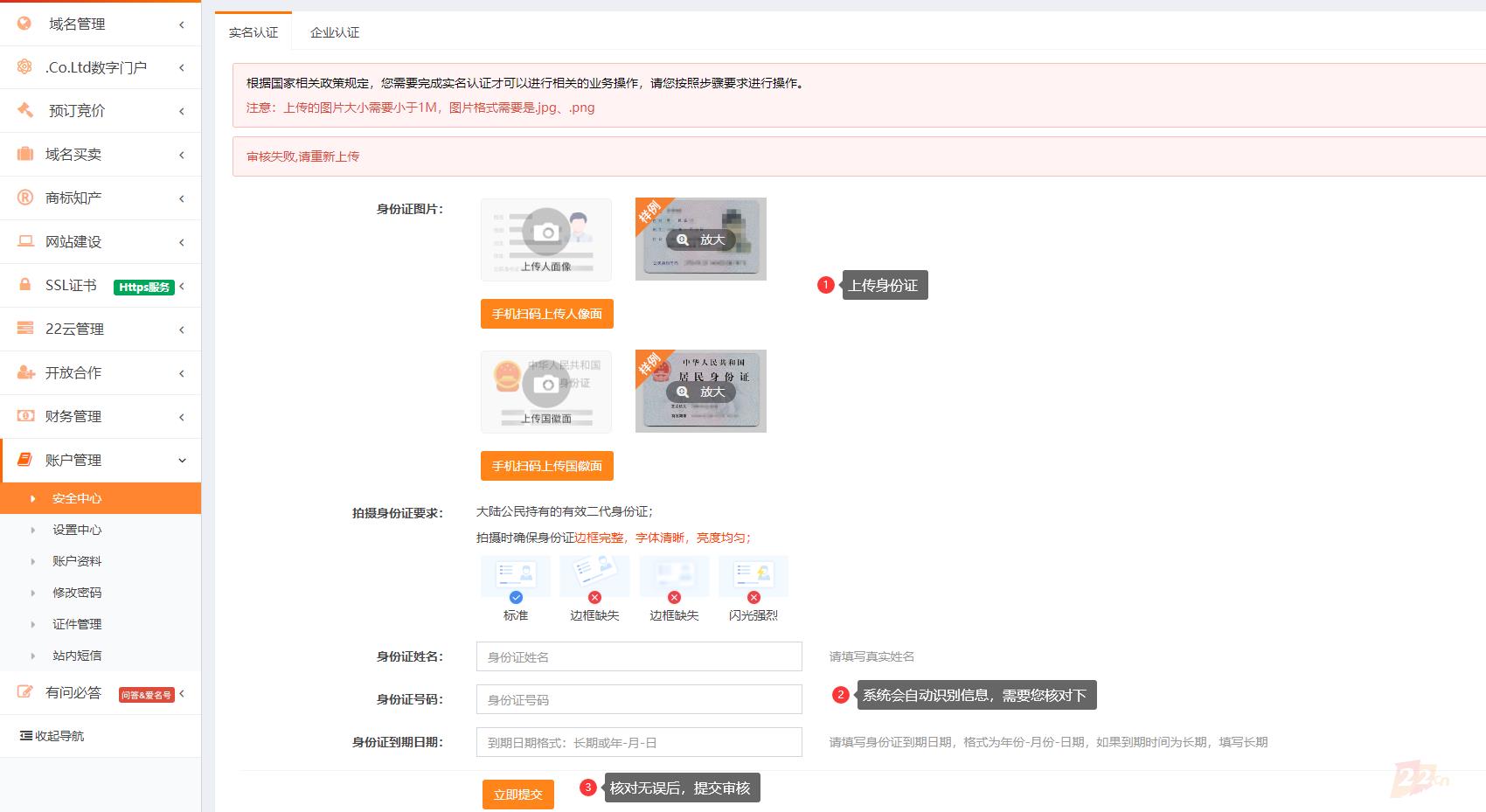Expand the .Co.Ltd数字门户 menu chevron
Screen dimensions: 1486x812
182,67
